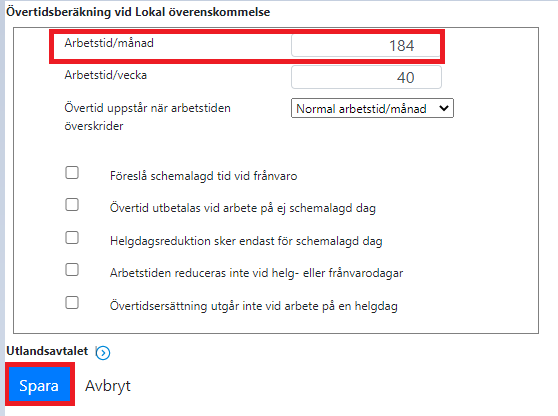Click the 'Utlandsavtalet' heading text

(47, 351)
